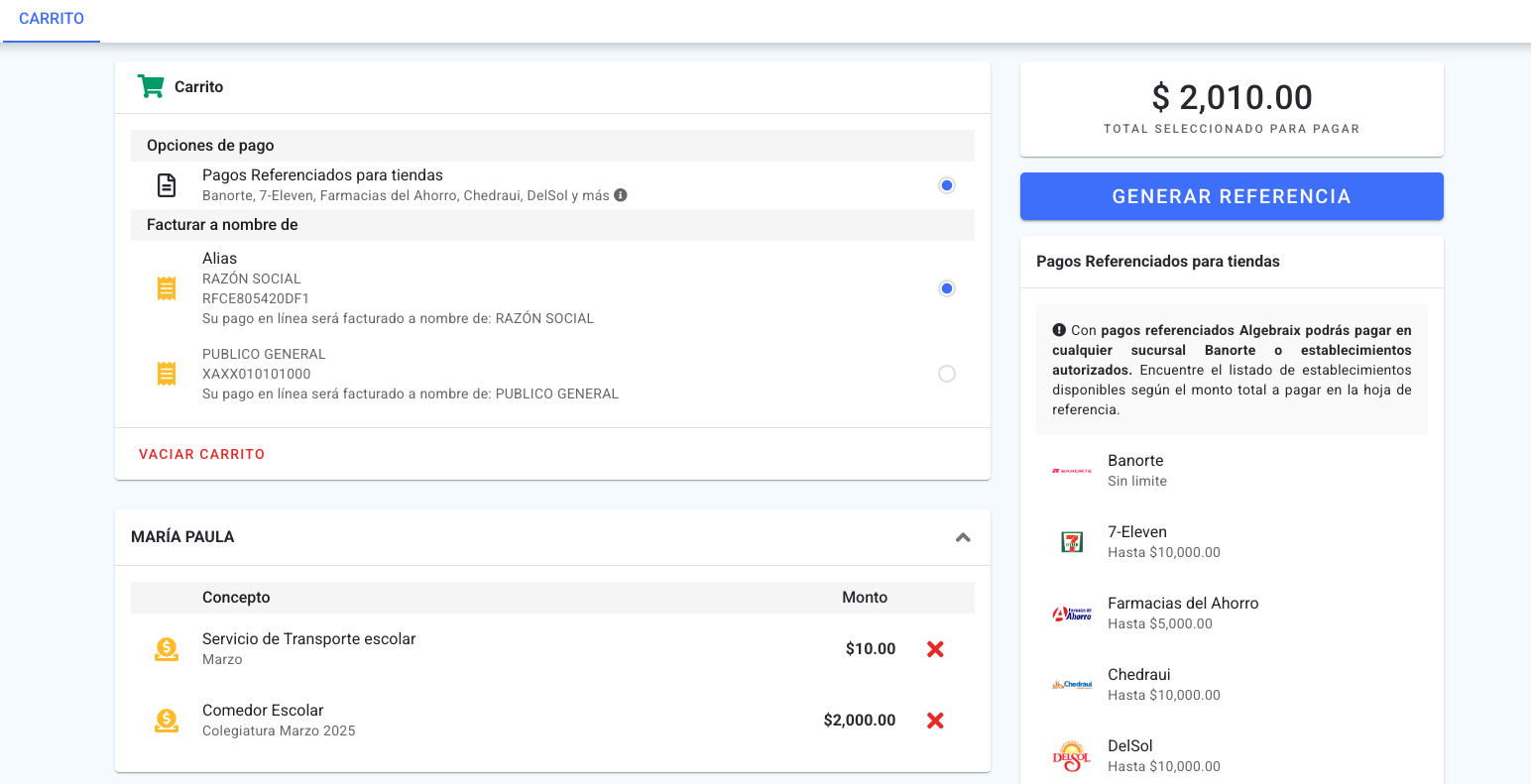Click the 'Comedor Escolar' concept text
Image resolution: width=1531 pixels, height=784 pixels.
pyautogui.click(x=263, y=711)
